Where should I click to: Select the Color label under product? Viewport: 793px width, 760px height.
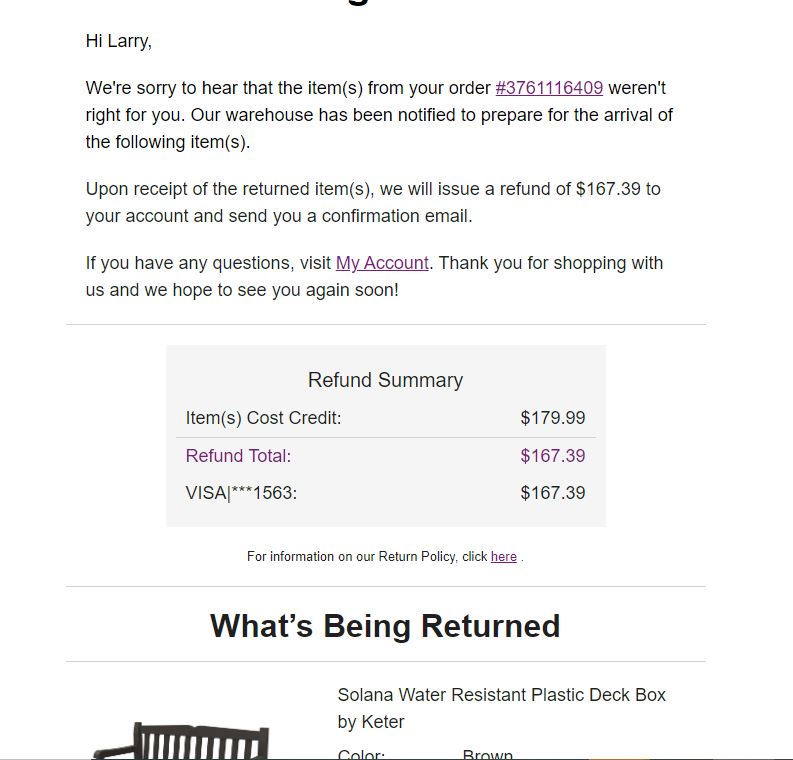pyautogui.click(x=361, y=754)
